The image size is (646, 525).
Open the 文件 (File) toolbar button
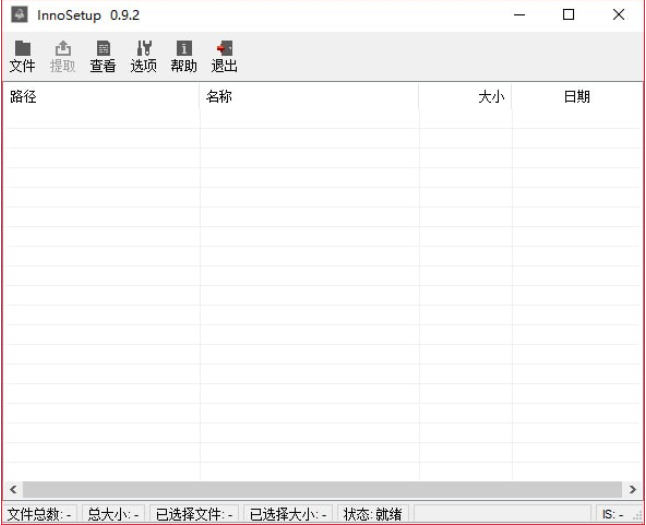(22, 56)
